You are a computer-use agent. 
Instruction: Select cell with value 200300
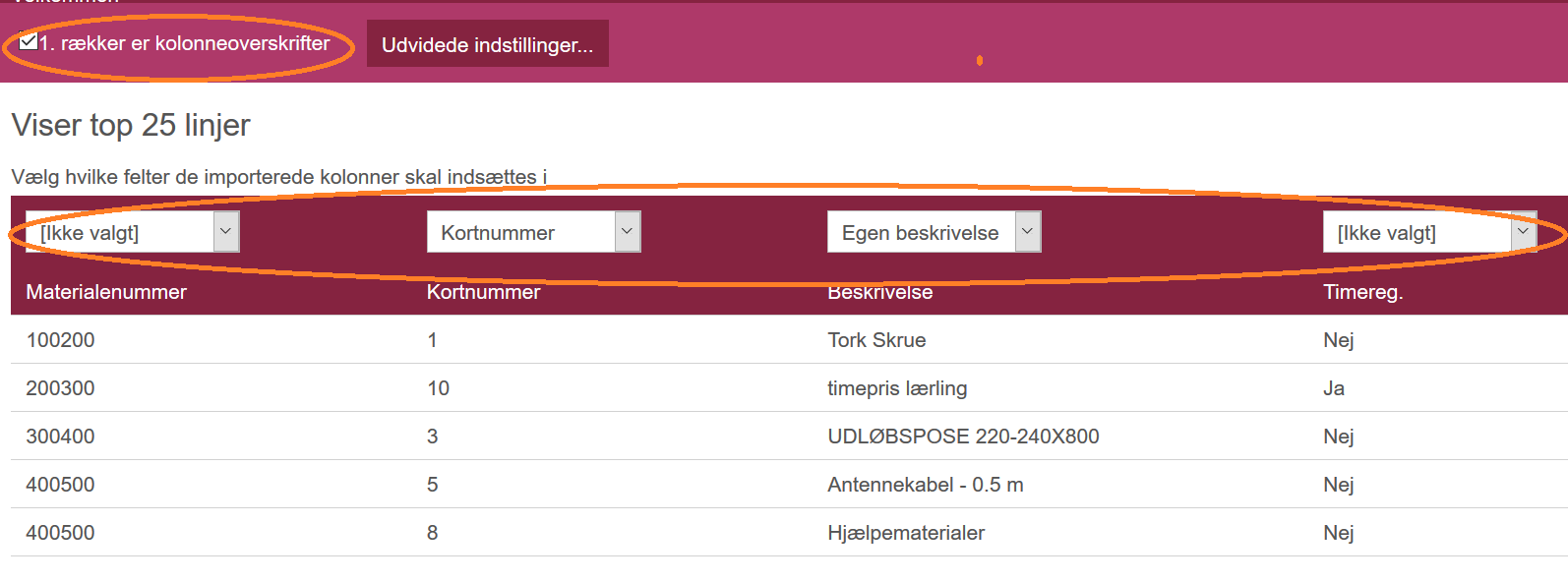click(x=60, y=388)
